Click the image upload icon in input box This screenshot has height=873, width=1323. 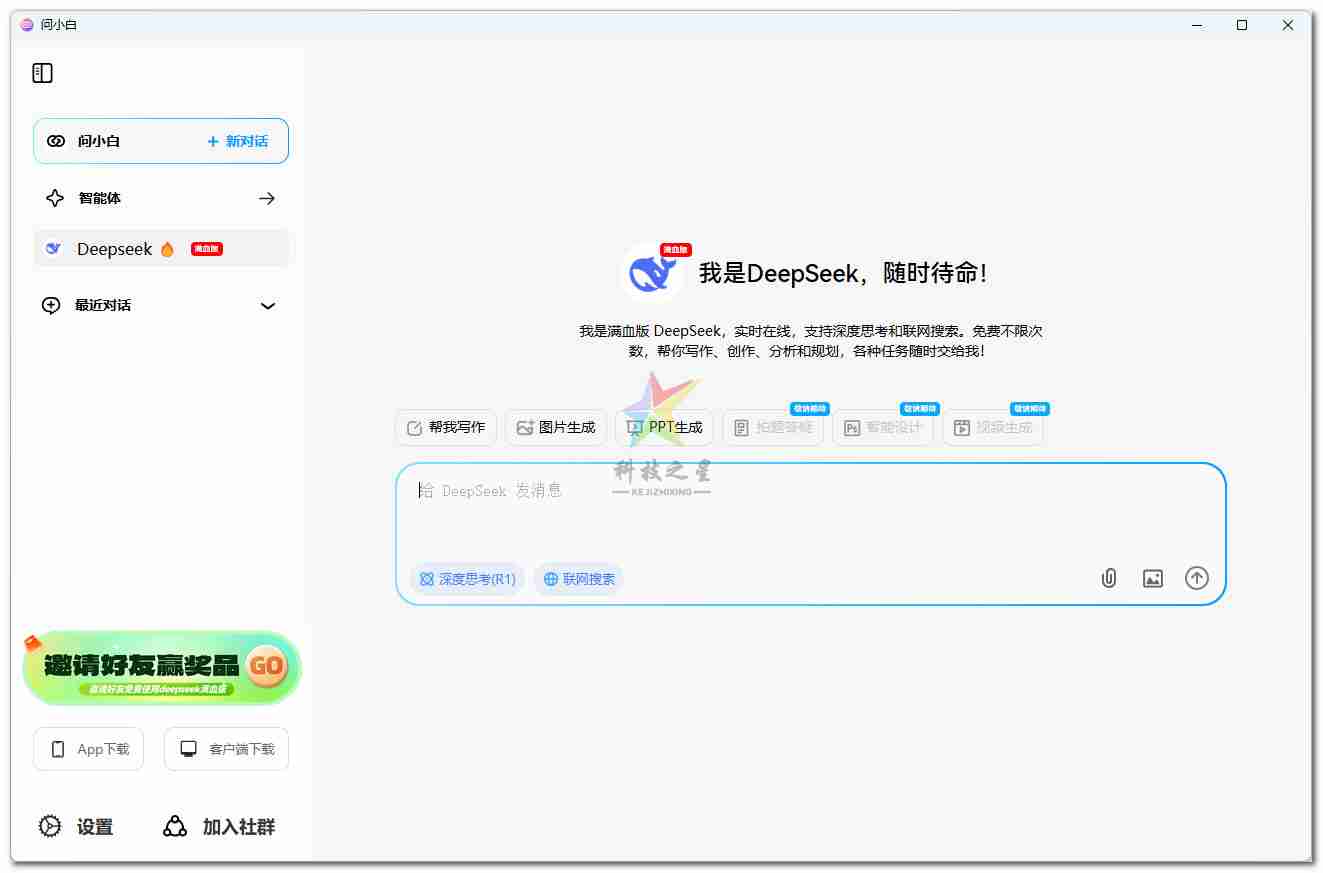pos(1152,578)
